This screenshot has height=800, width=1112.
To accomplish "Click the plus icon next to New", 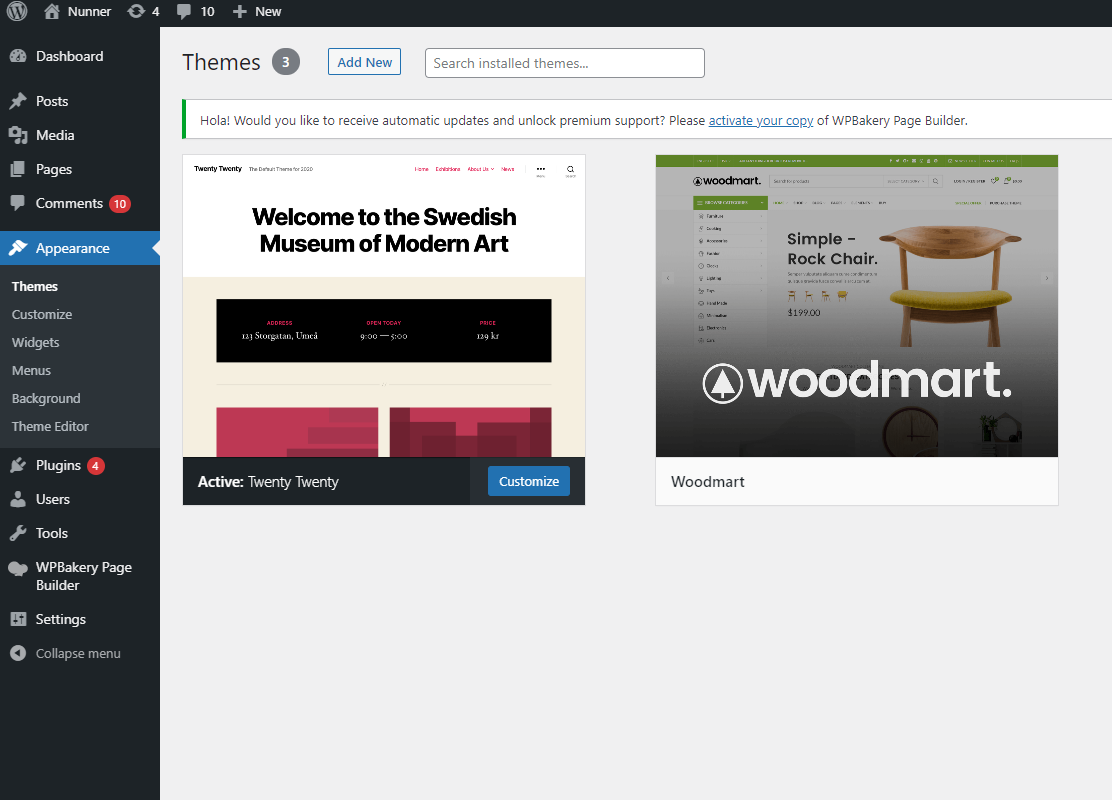I will [240, 11].
